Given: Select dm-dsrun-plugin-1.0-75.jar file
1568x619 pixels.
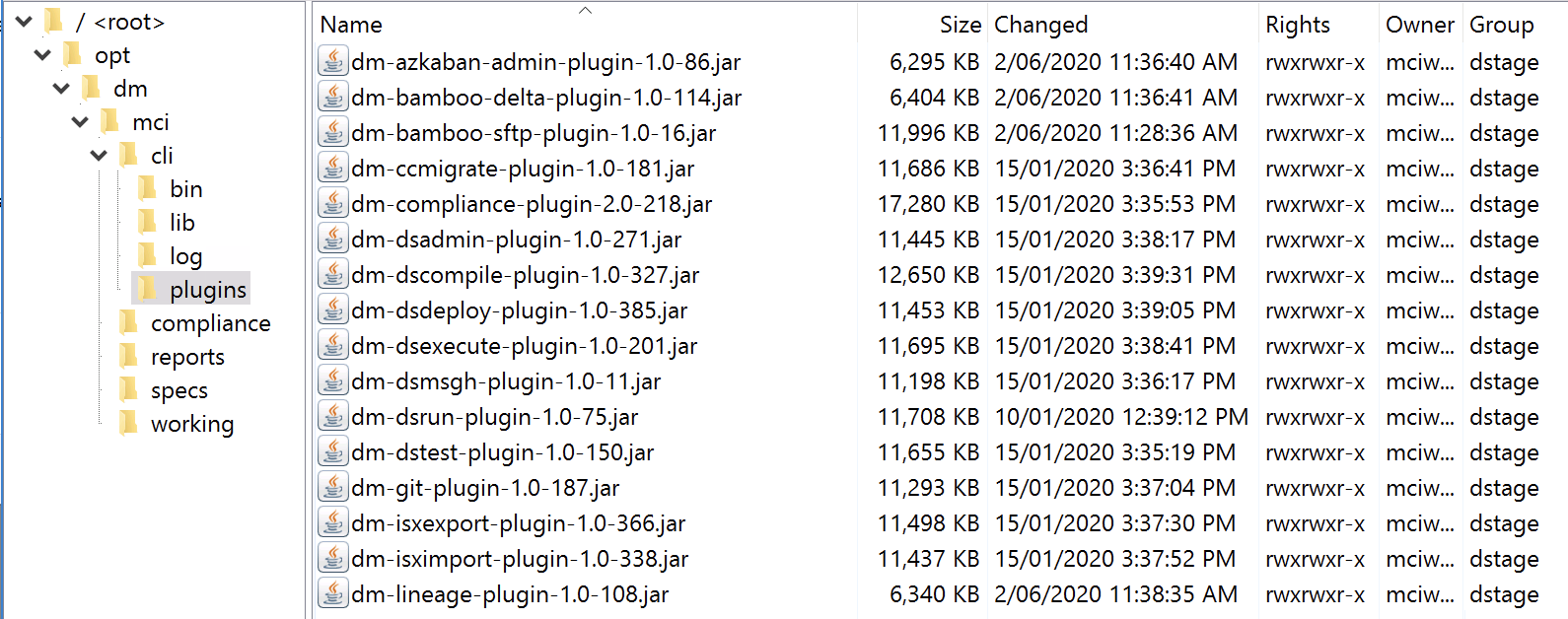Looking at the screenshot, I should 494,417.
